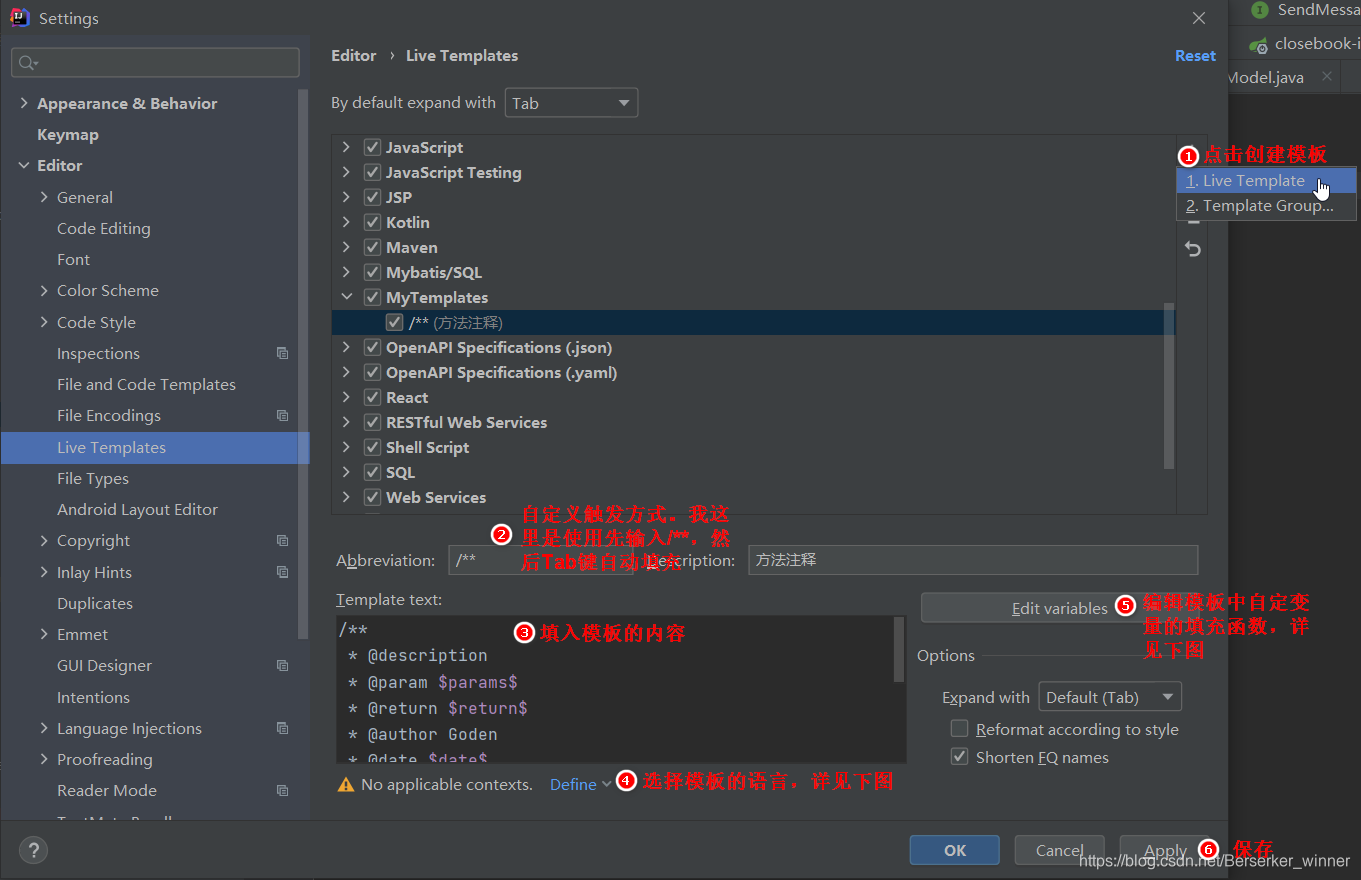Viewport: 1361px width, 880px height.
Task: Click the Abbreviation input field
Action: tap(540, 560)
